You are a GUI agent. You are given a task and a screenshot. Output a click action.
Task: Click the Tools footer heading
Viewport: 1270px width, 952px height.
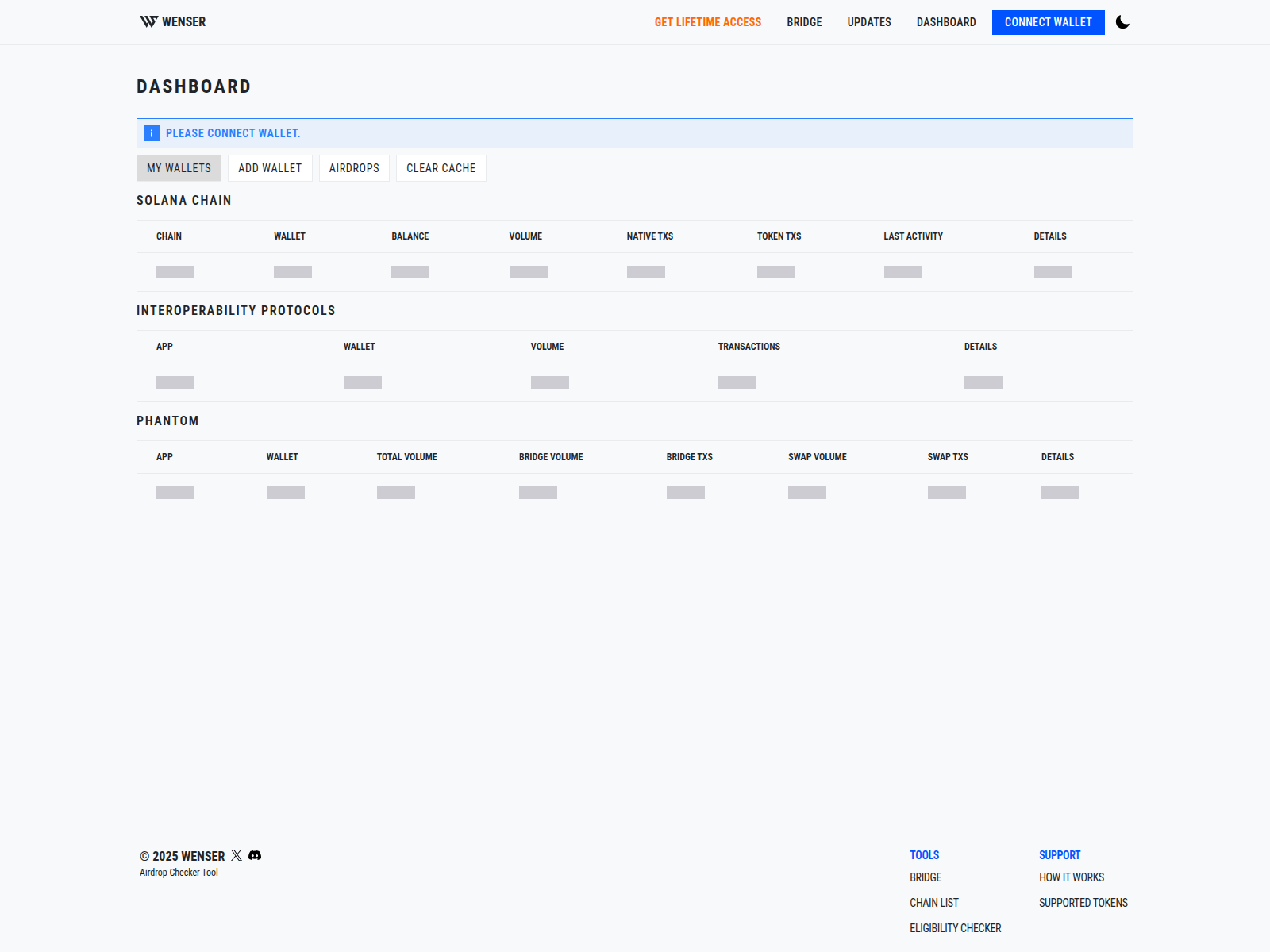pyautogui.click(x=925, y=855)
